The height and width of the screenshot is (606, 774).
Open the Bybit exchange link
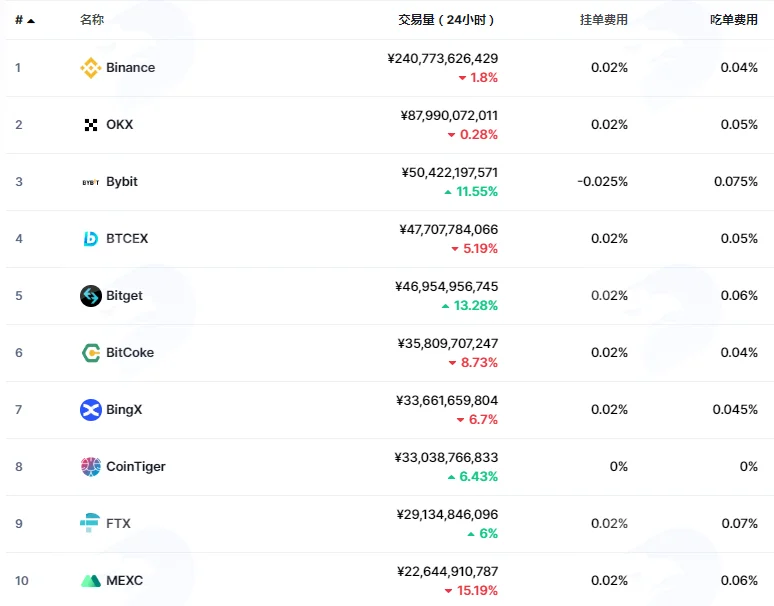(122, 182)
